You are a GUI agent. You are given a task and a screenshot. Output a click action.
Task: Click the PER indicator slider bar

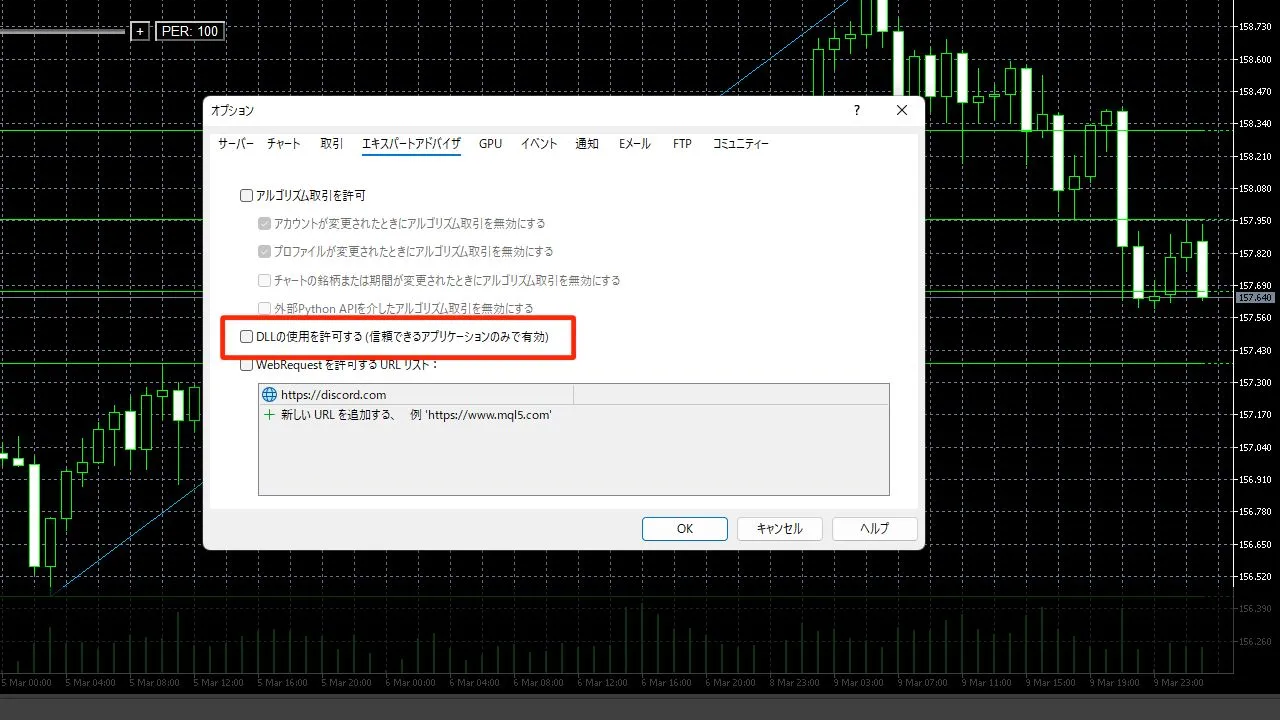click(62, 31)
